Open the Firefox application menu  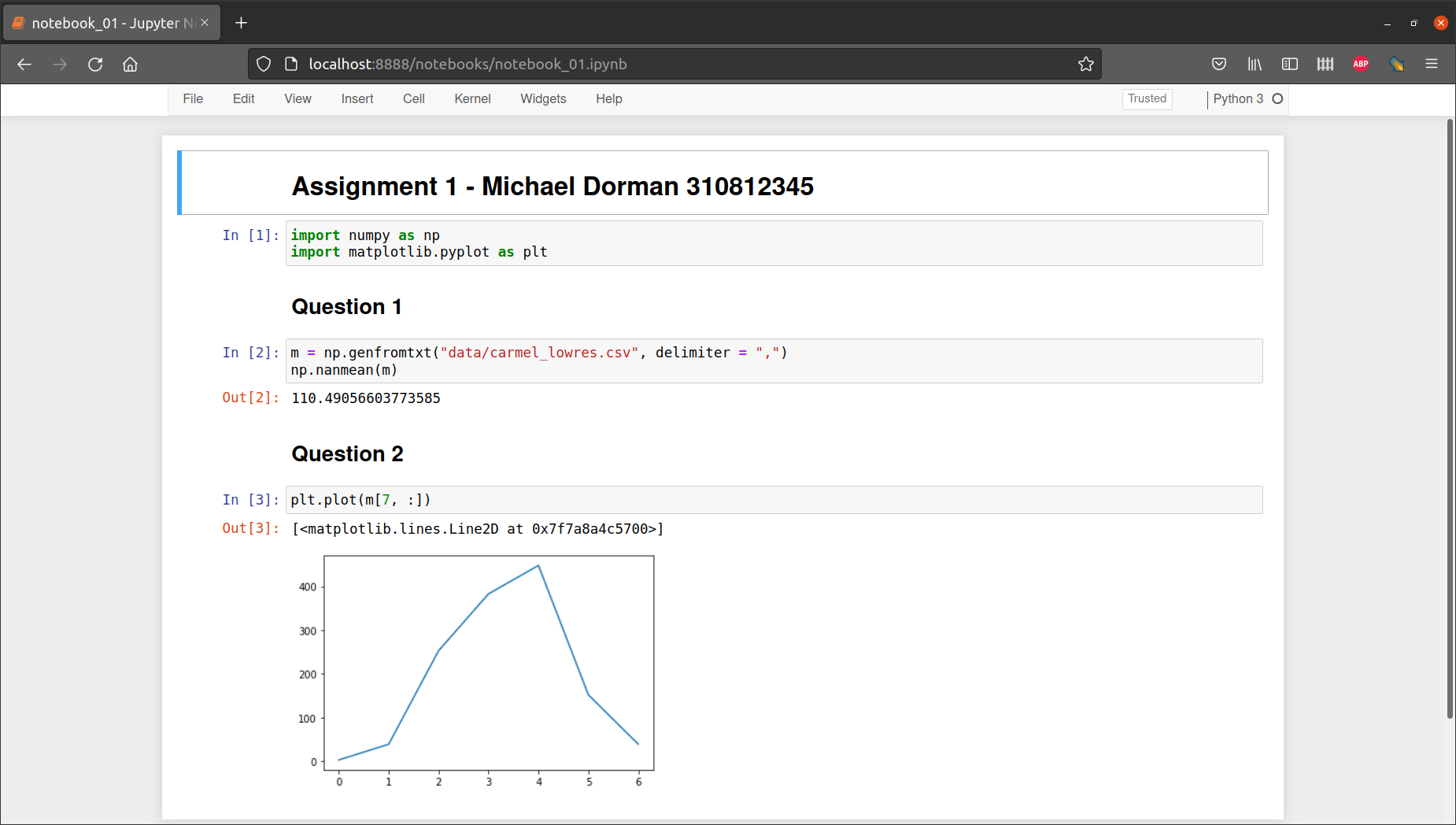(x=1432, y=64)
